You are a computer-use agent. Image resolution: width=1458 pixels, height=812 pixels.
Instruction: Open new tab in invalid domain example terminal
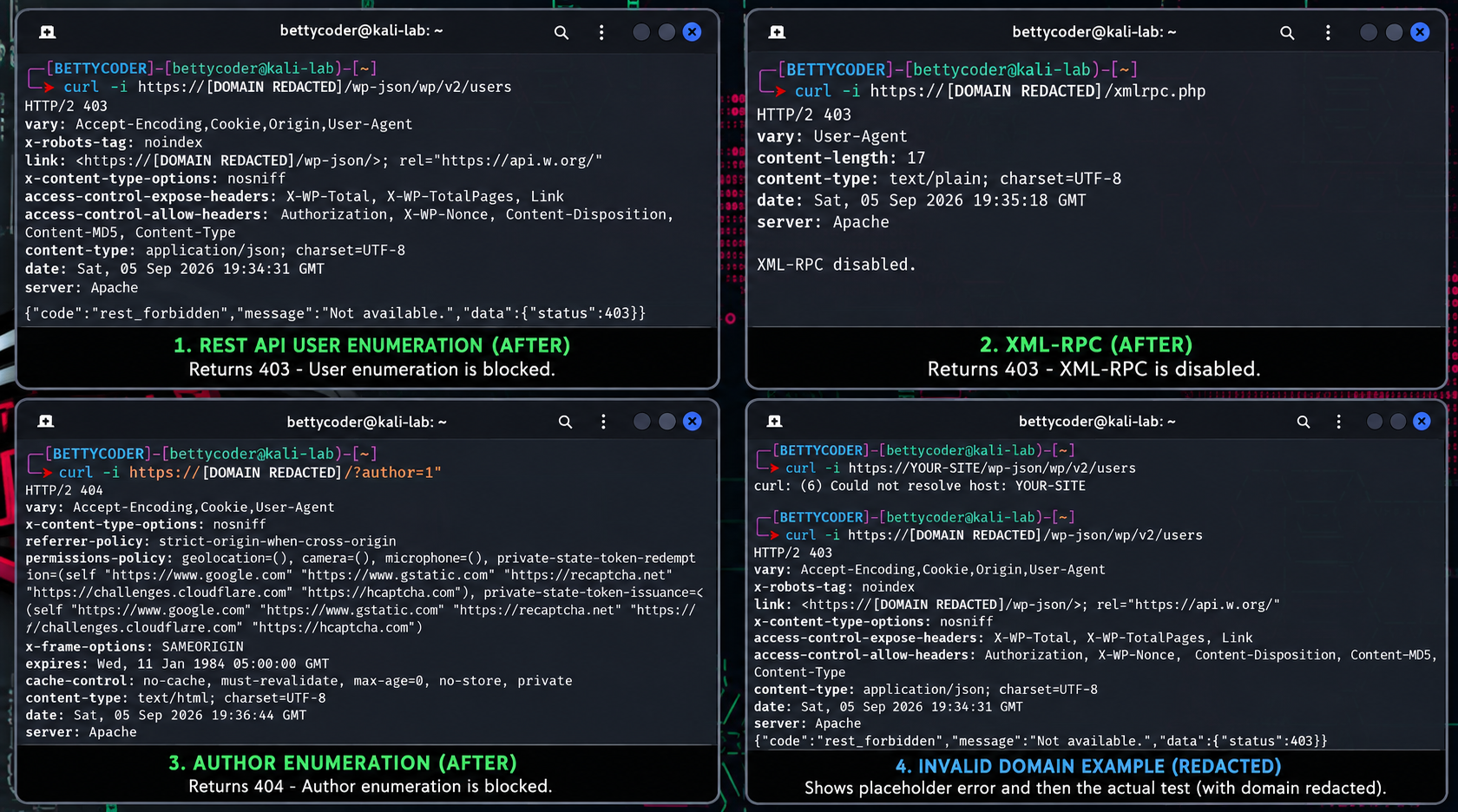coord(775,422)
